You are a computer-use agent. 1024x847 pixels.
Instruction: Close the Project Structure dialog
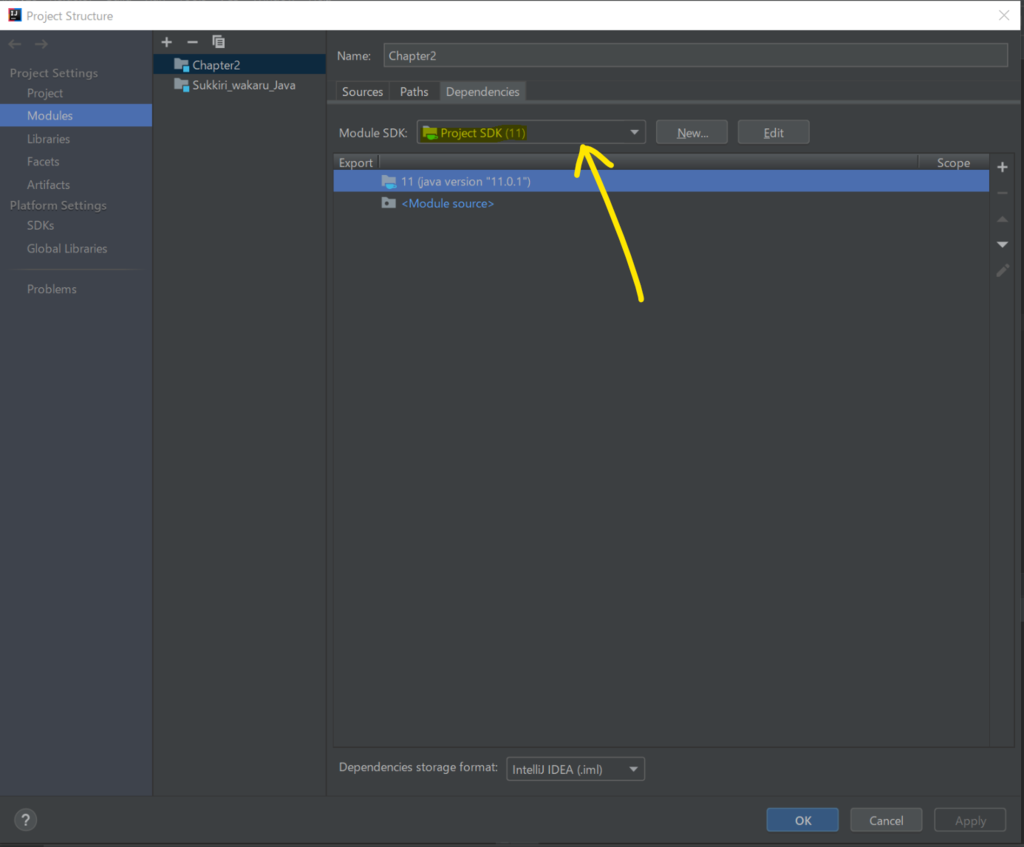click(1004, 15)
